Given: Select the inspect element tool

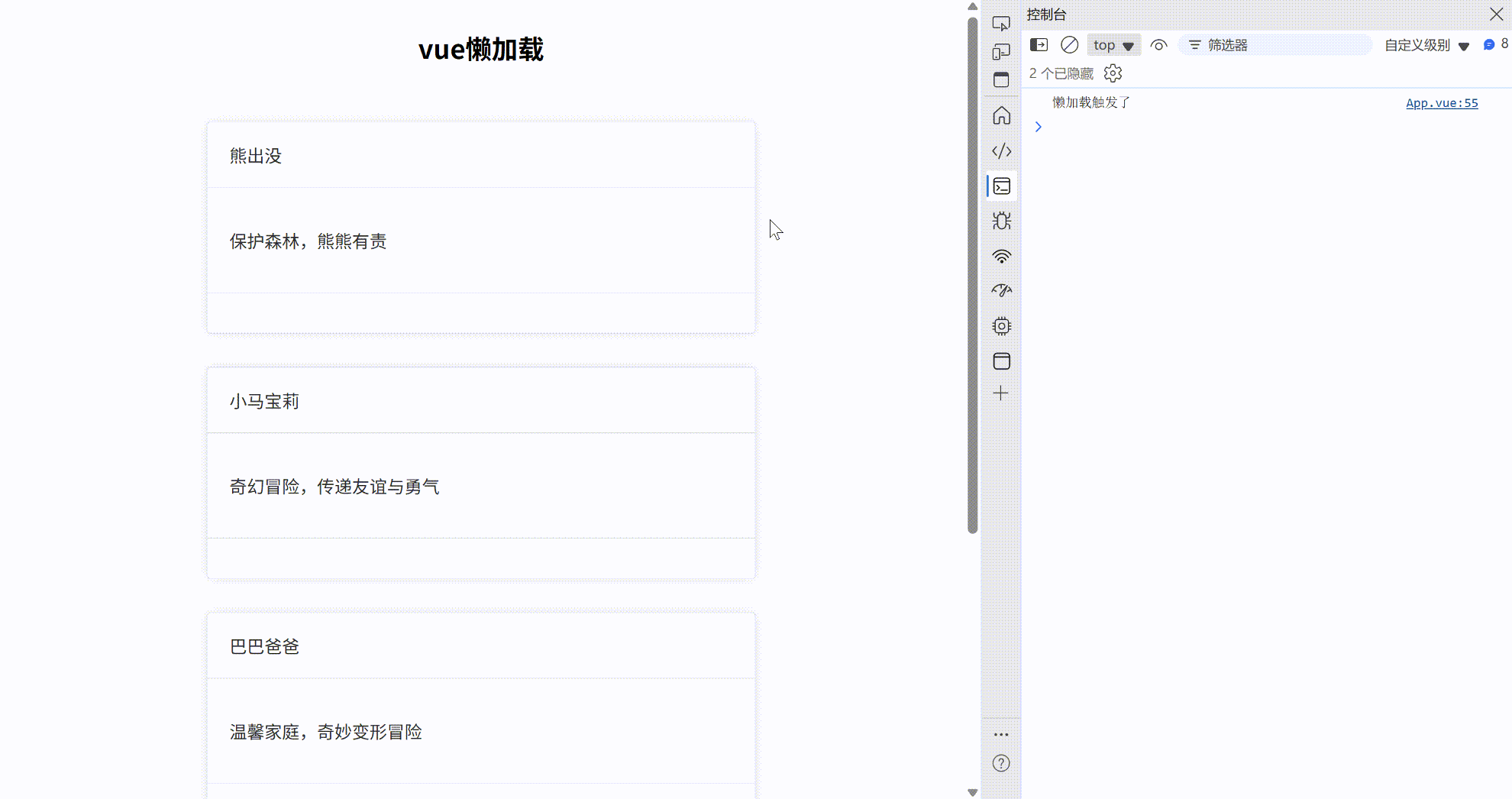Looking at the screenshot, I should point(1001,24).
